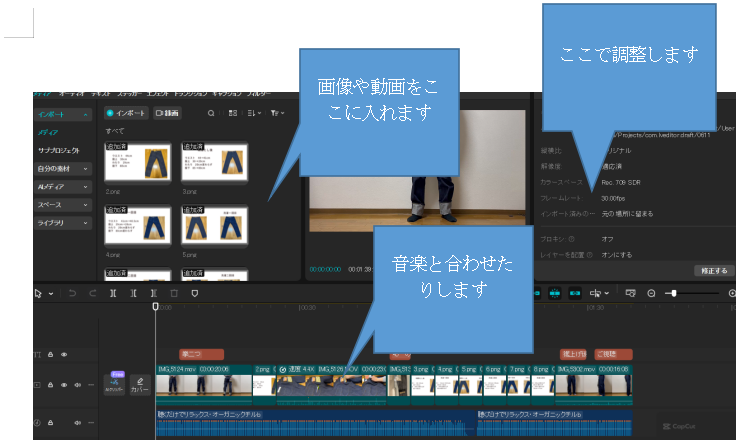Select the speed 4.4X clip on timeline
The image size is (736, 440).
(x=331, y=385)
